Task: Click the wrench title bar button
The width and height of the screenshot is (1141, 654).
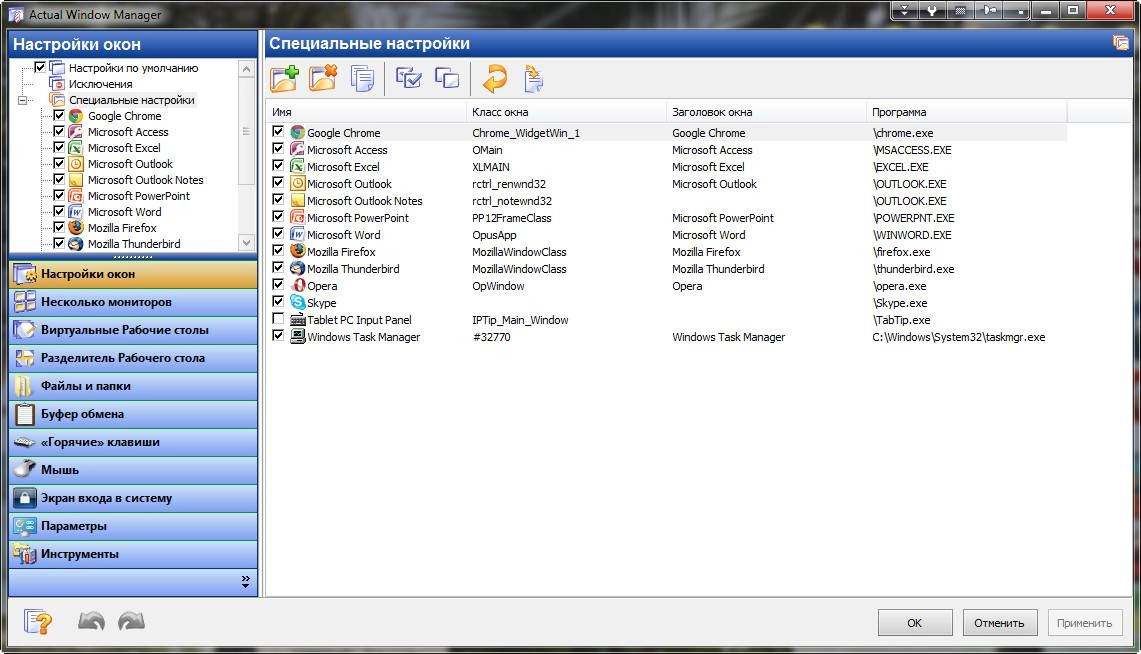Action: (x=932, y=10)
